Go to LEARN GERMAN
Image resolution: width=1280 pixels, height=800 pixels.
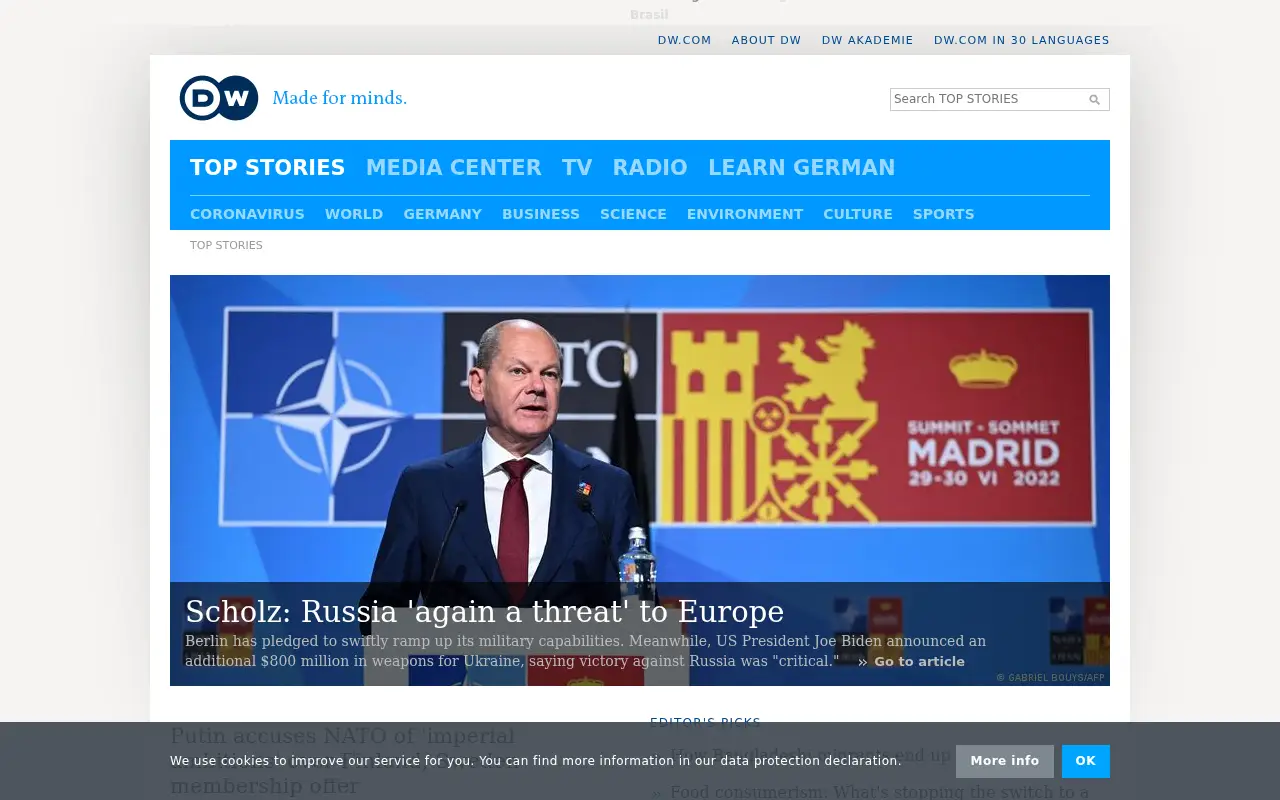pyautogui.click(x=801, y=168)
